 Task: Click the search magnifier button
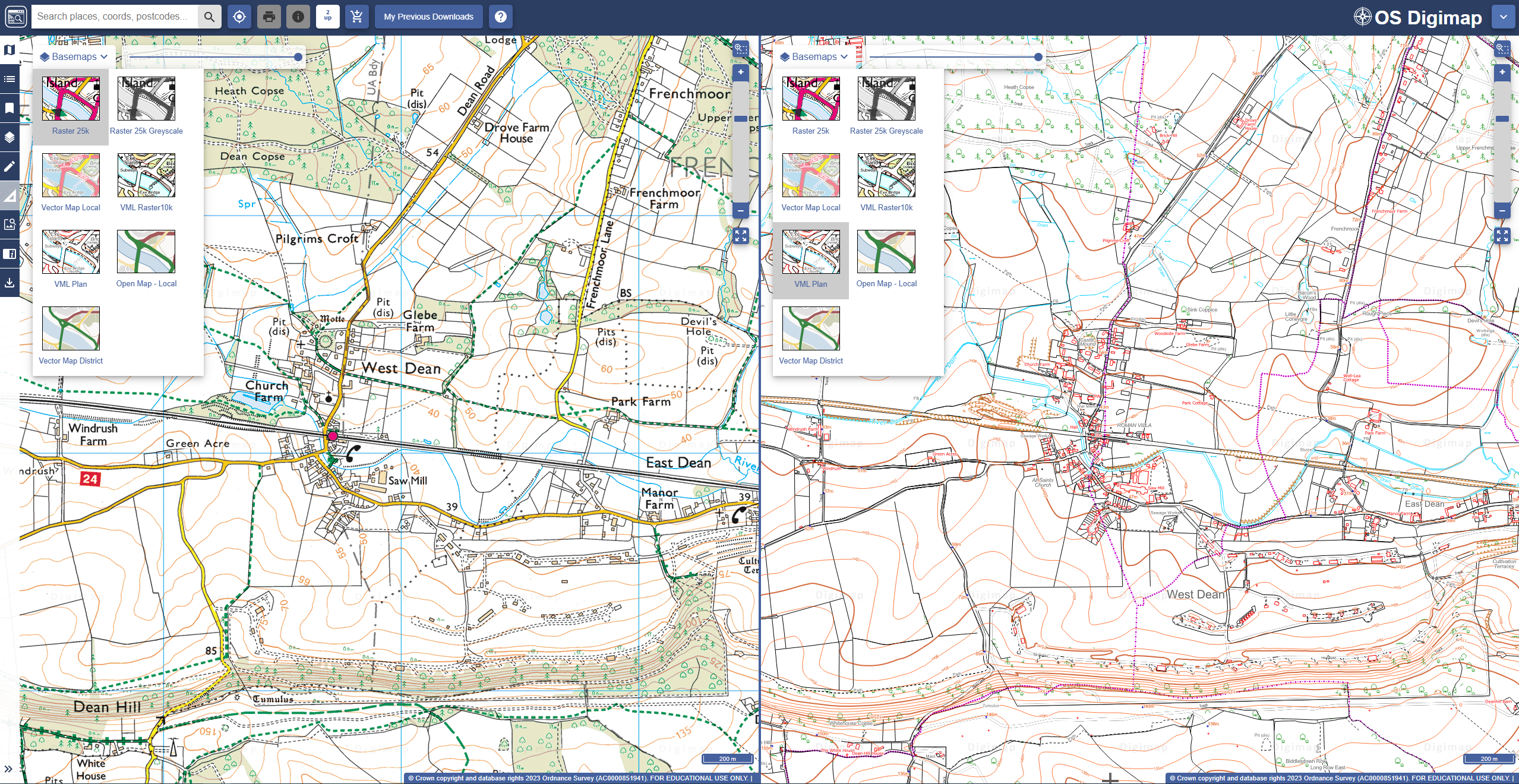209,17
